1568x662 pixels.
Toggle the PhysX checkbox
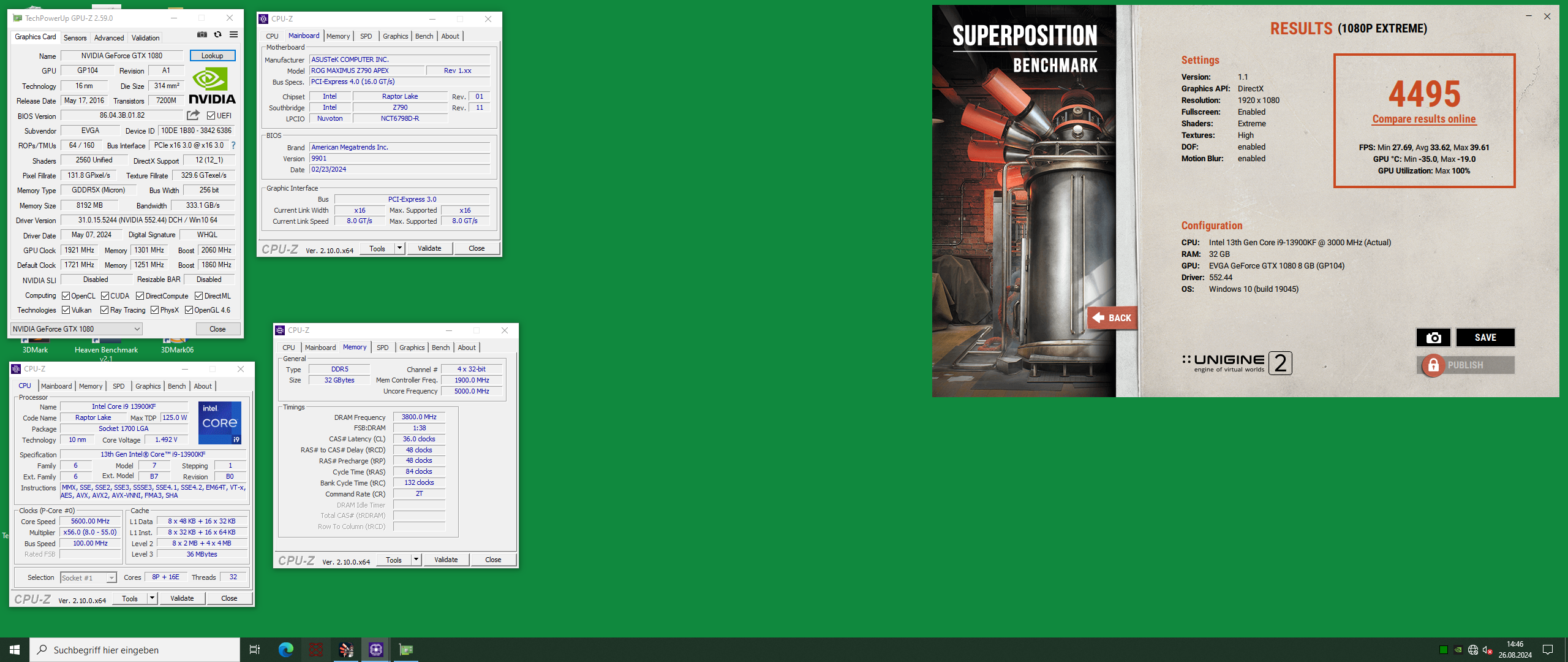[154, 310]
